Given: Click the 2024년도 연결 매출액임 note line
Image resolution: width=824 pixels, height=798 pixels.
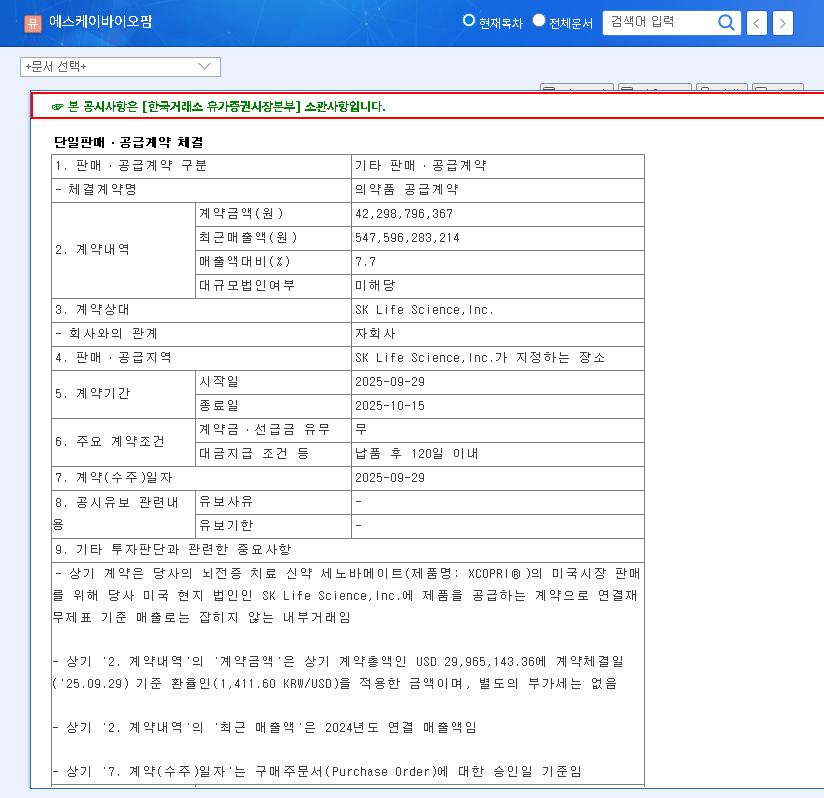Looking at the screenshot, I should pyautogui.click(x=265, y=728).
